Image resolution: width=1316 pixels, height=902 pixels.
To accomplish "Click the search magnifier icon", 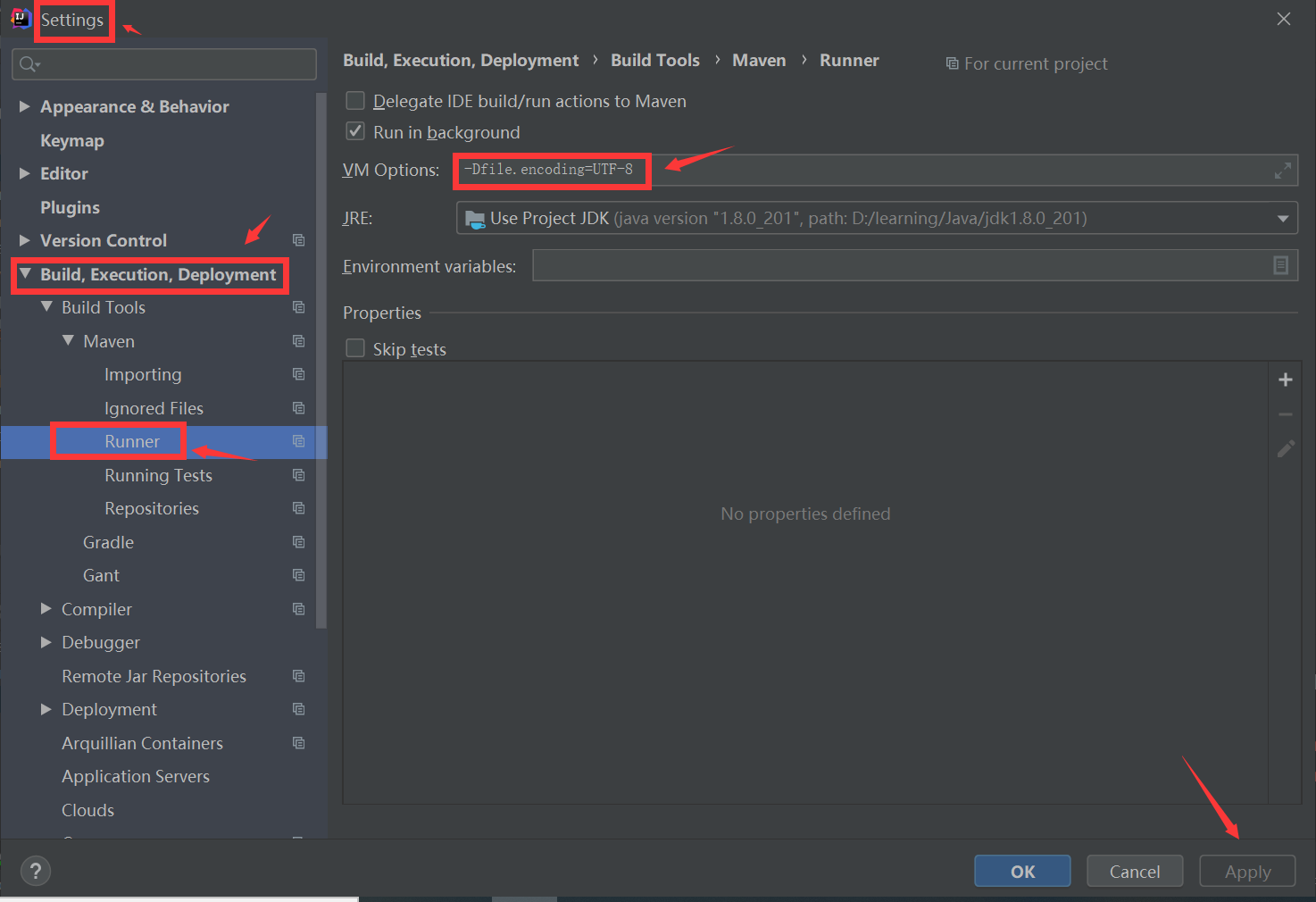I will click(x=29, y=63).
